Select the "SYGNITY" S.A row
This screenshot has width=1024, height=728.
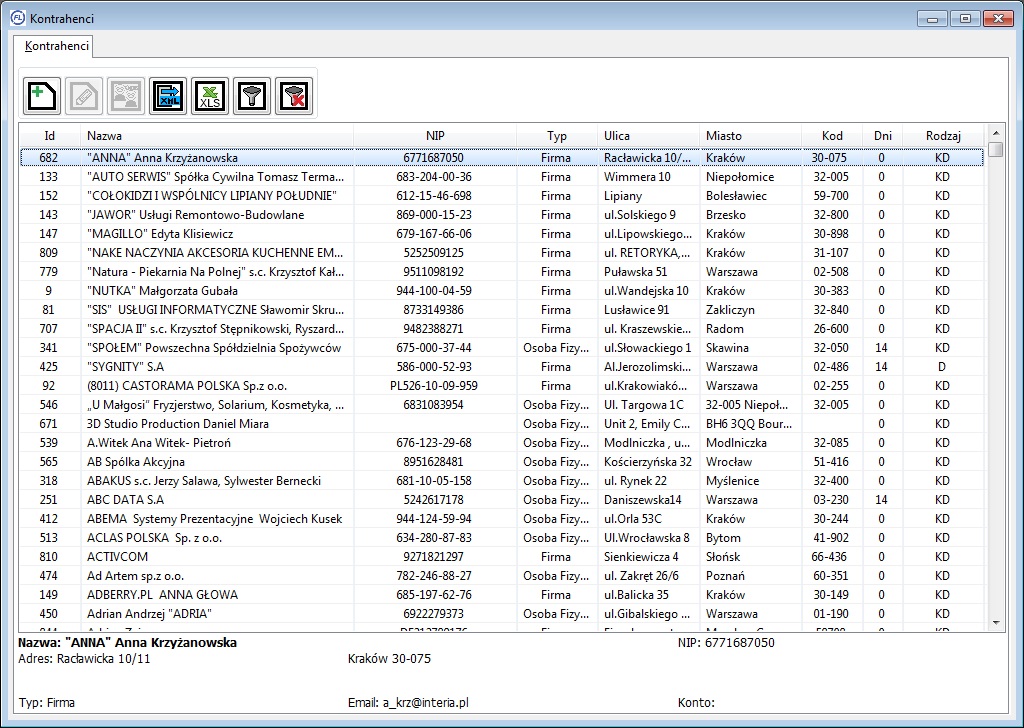[x=502, y=366]
